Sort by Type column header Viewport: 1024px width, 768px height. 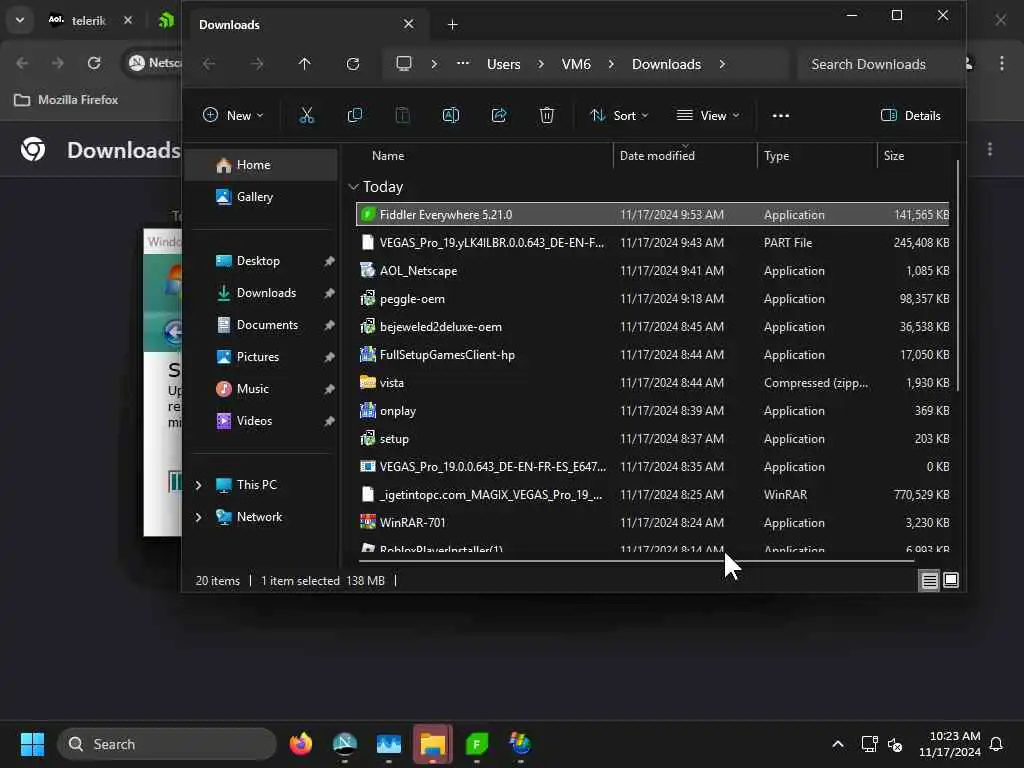[x=817, y=155]
